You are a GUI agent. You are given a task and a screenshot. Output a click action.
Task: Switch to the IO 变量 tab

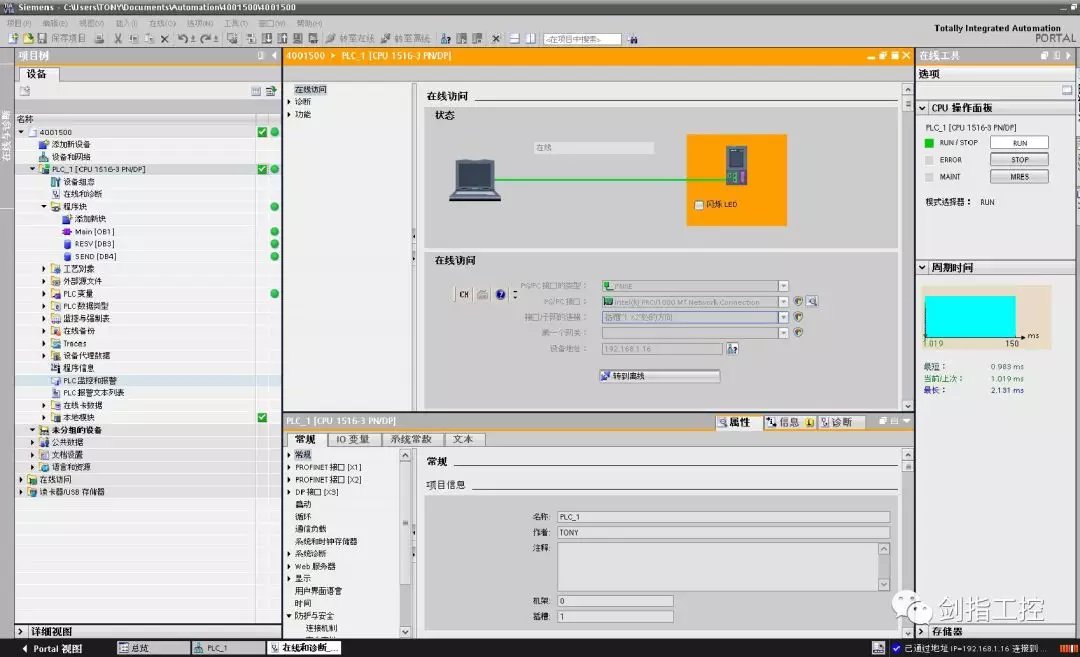tap(352, 439)
